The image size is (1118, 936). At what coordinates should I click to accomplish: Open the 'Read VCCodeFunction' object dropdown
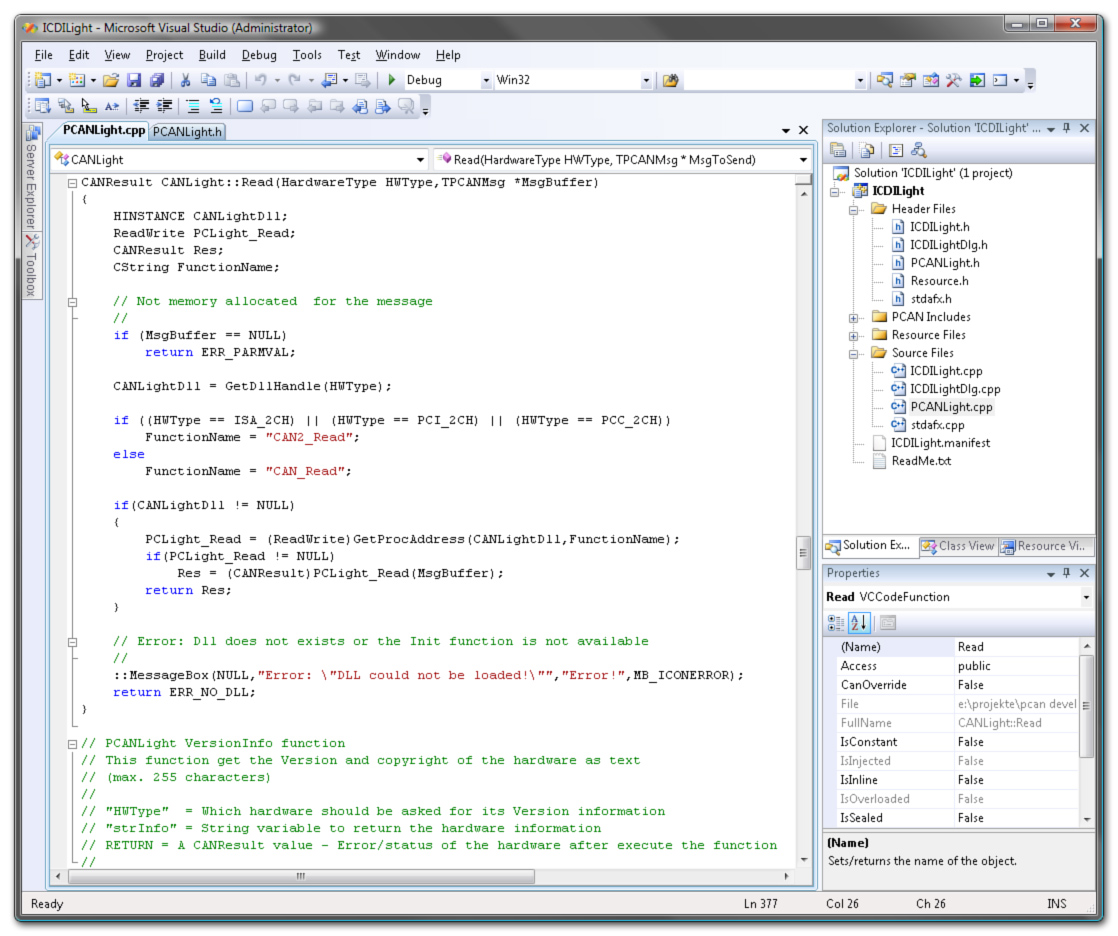tap(1086, 597)
